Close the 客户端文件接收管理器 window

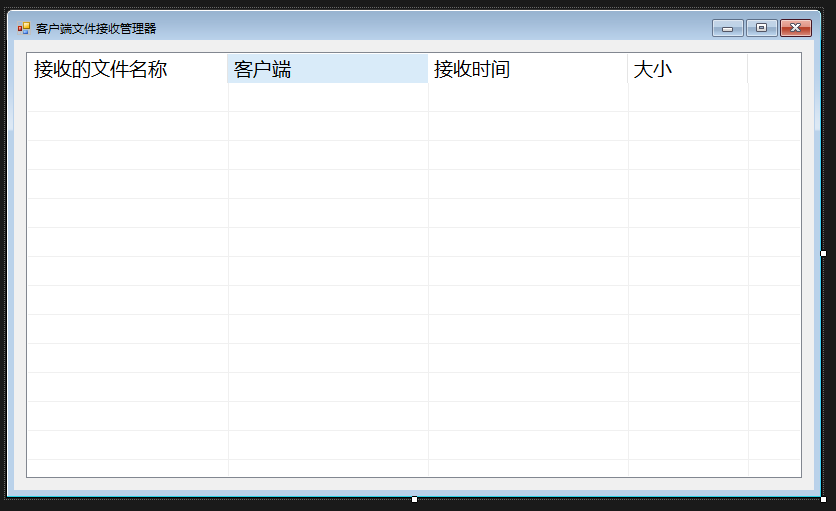(796, 28)
